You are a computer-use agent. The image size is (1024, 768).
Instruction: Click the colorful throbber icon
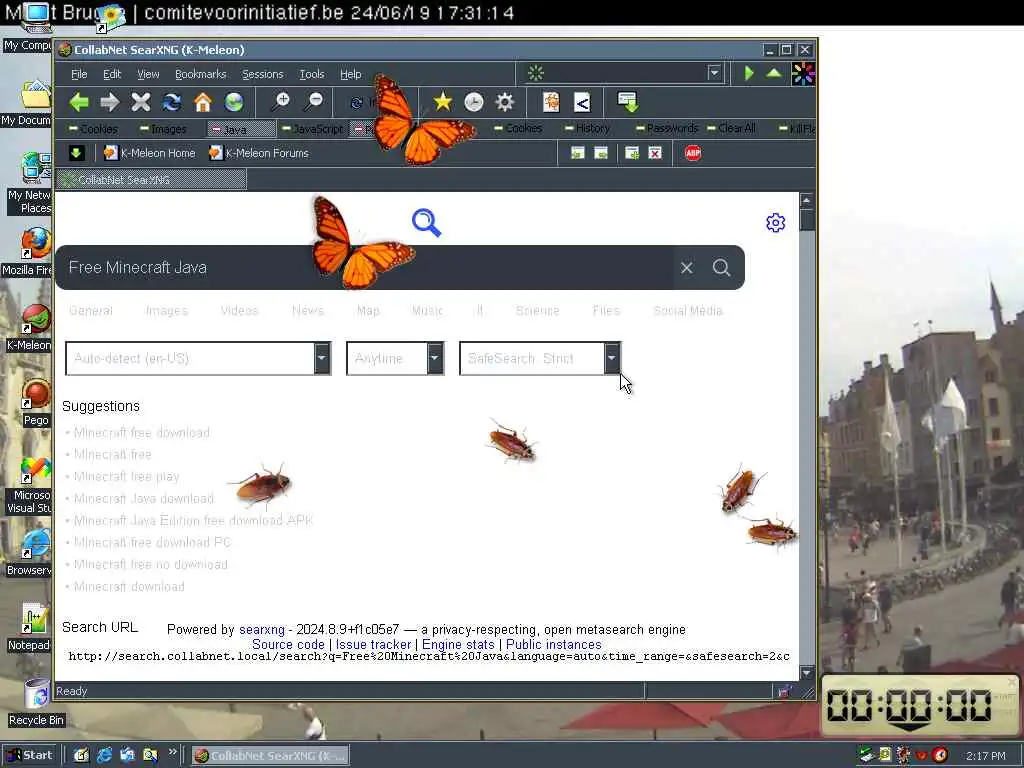[803, 74]
